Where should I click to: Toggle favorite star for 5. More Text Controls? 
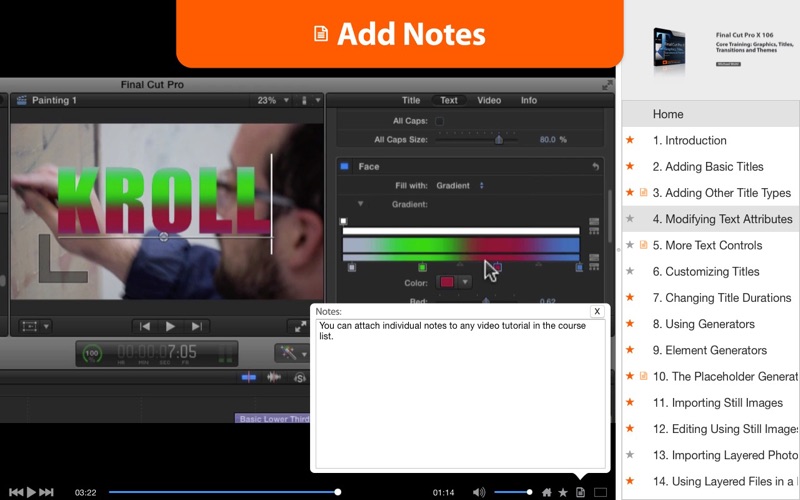click(x=630, y=245)
